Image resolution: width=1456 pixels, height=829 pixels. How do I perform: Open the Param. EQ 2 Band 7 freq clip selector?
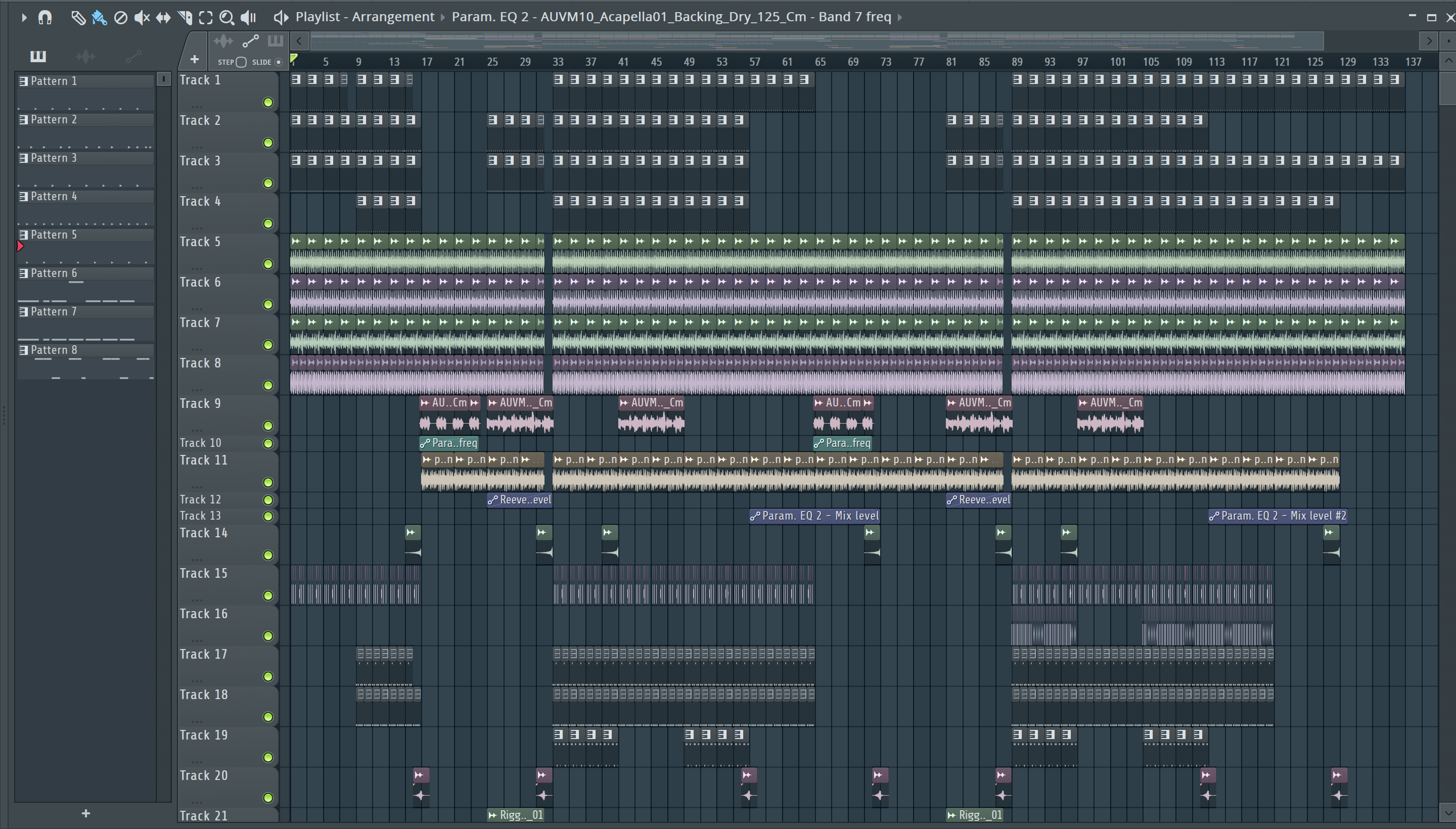point(671,17)
